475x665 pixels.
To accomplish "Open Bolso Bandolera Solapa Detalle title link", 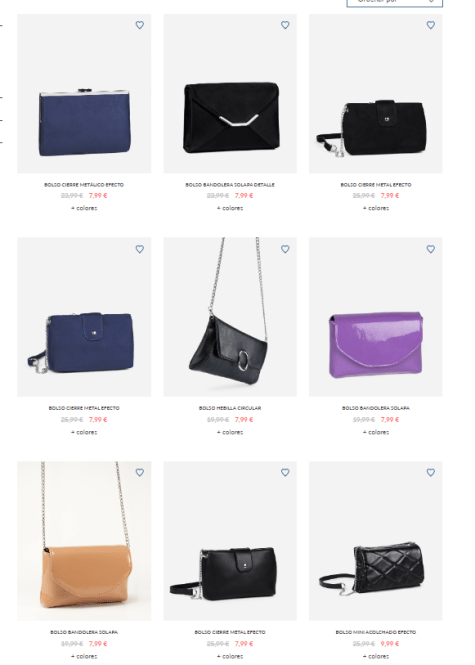I will pyautogui.click(x=230, y=185).
